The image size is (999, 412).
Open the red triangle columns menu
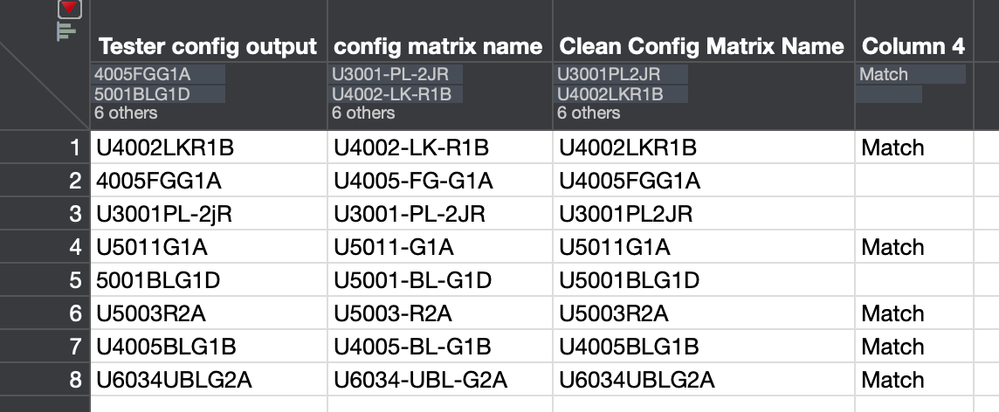tap(69, 9)
